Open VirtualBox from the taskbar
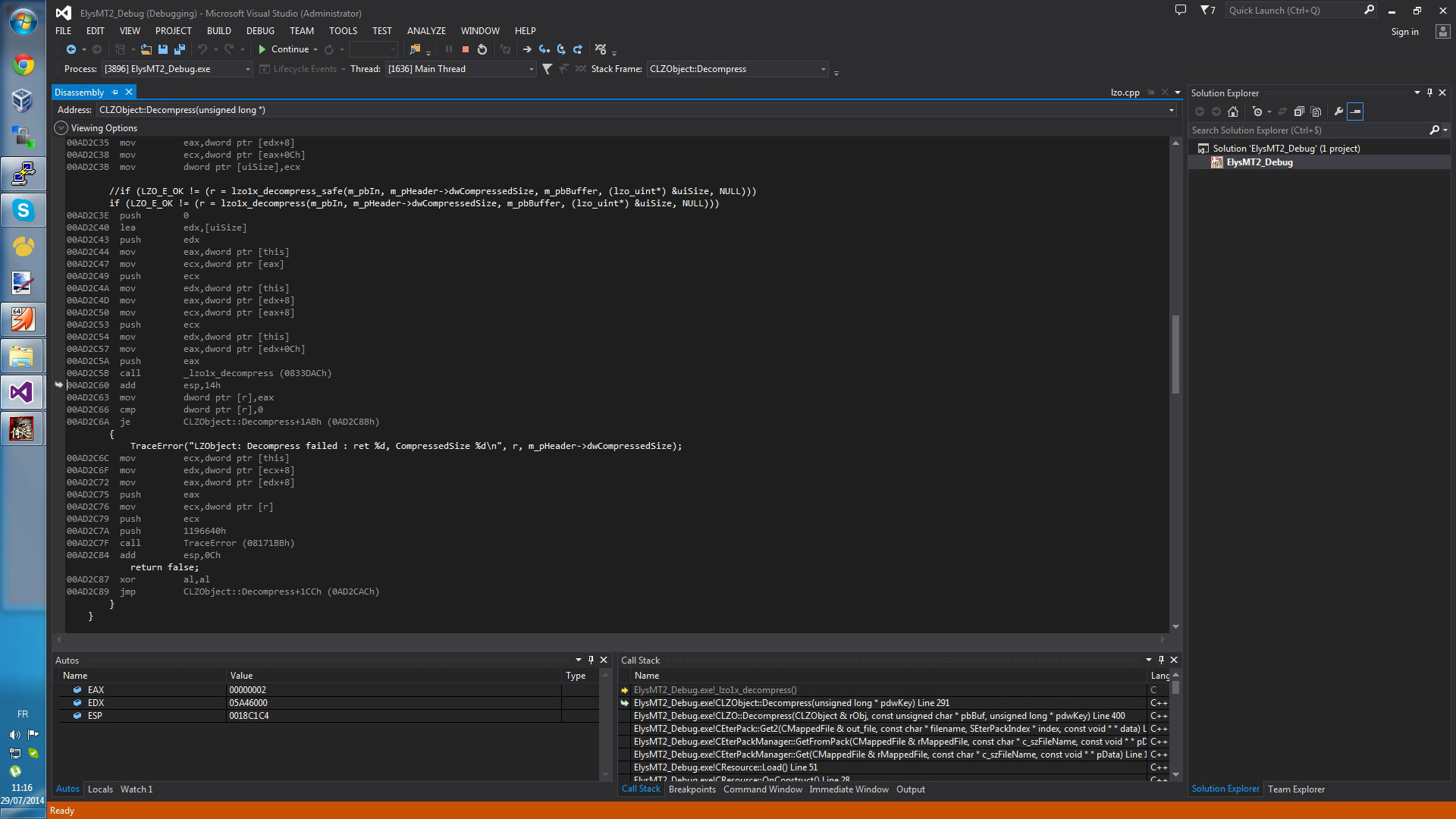This screenshot has width=1456, height=819. pos(23,101)
